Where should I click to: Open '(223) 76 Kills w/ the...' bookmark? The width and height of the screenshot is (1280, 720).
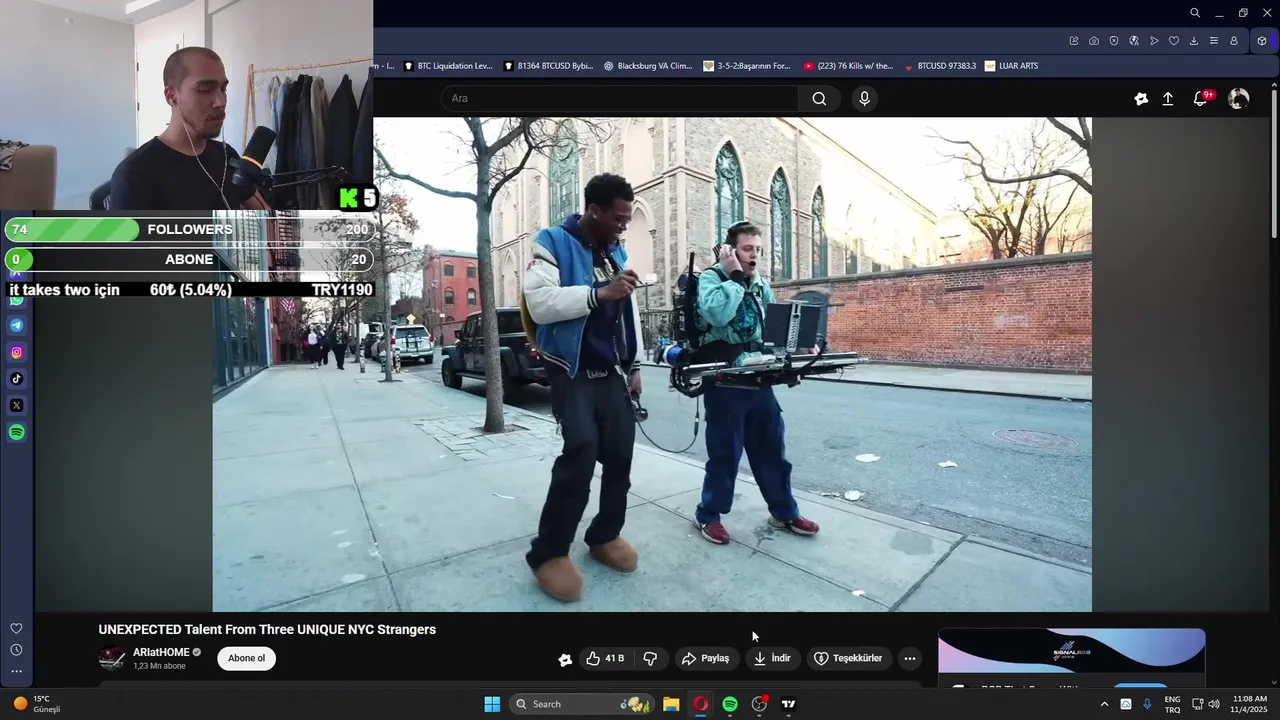(849, 66)
